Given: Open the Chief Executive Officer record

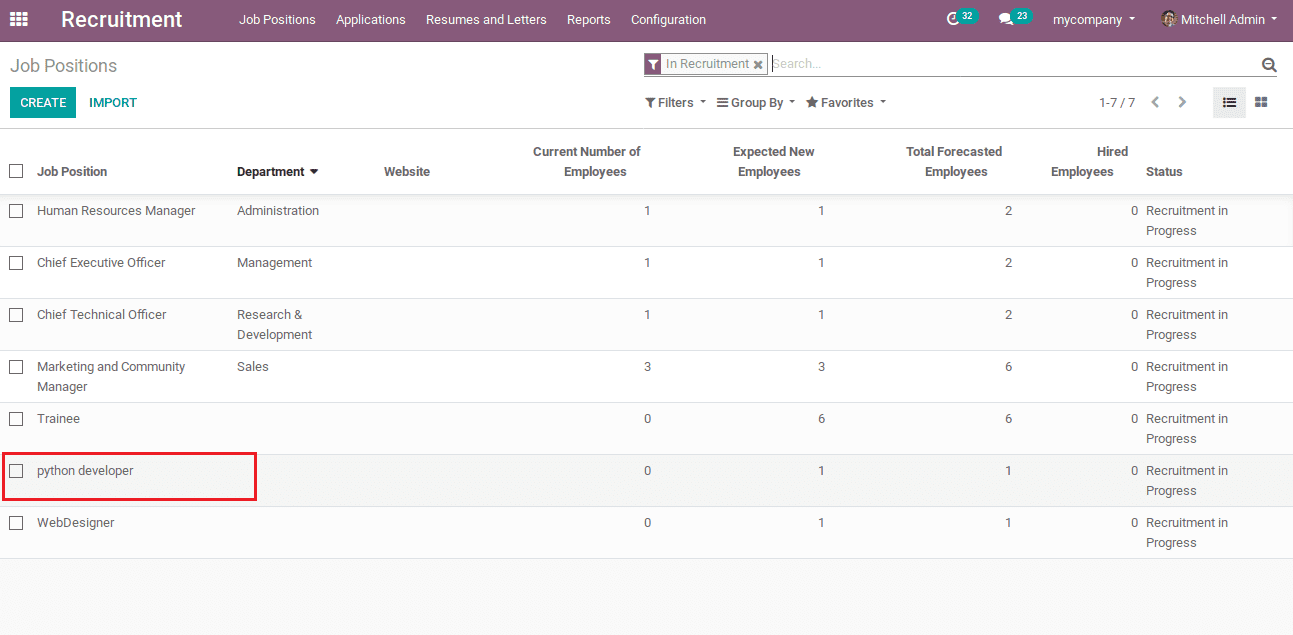Looking at the screenshot, I should 101,263.
